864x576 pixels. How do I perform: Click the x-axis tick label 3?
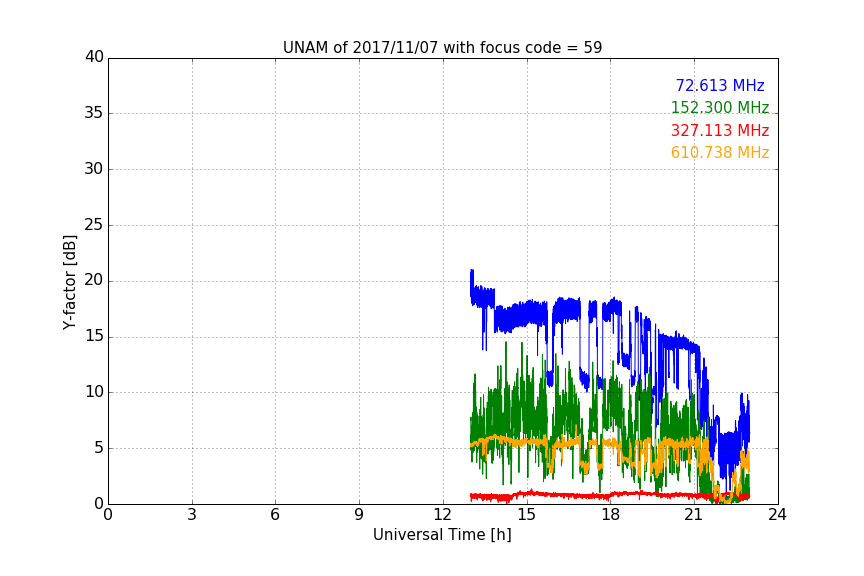[192, 515]
